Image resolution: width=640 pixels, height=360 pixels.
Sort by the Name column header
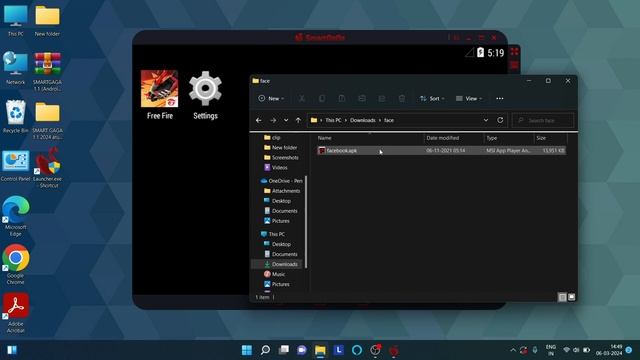click(x=370, y=138)
